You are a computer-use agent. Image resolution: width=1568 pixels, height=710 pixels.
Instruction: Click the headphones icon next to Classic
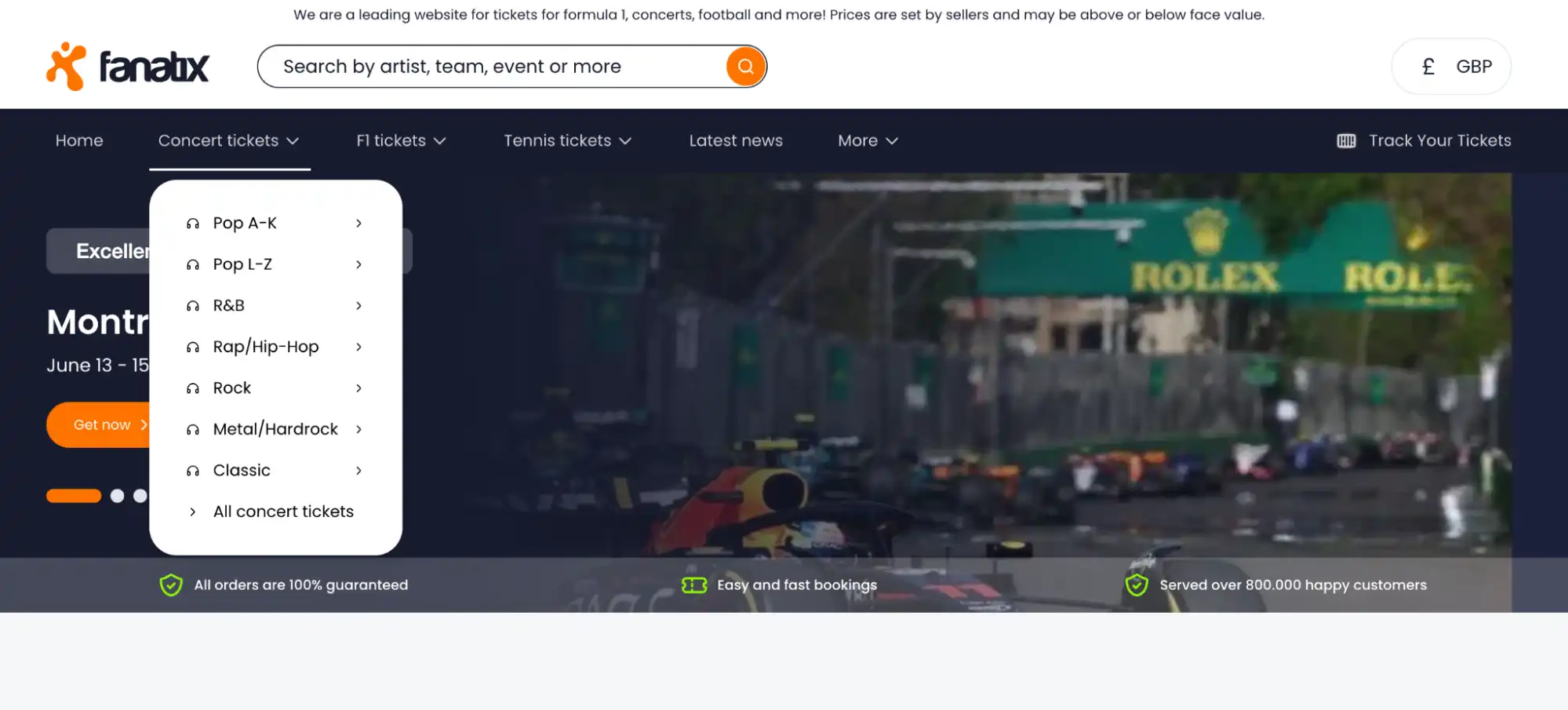pyautogui.click(x=193, y=470)
